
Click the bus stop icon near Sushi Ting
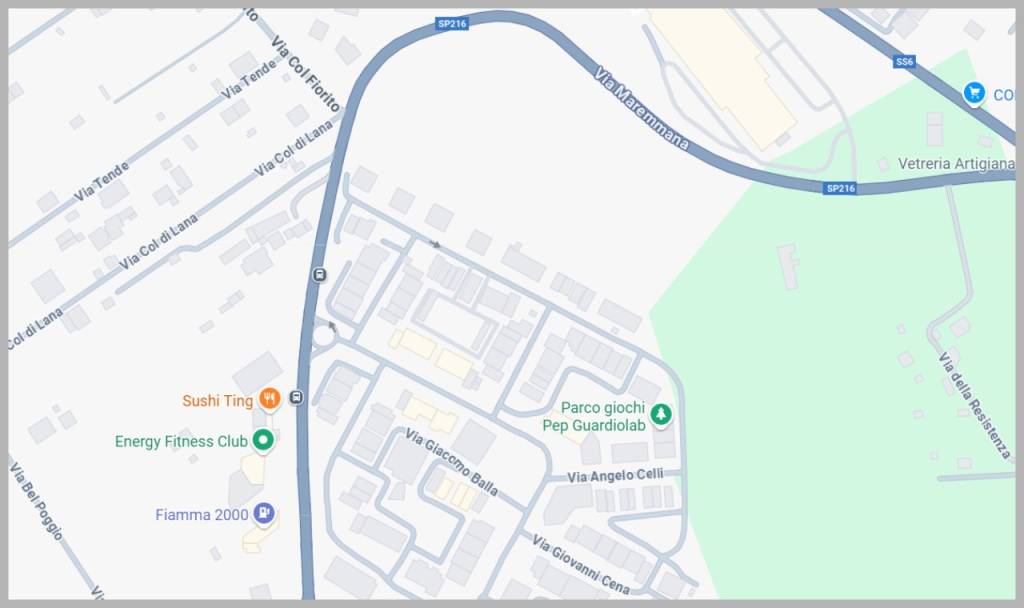point(296,397)
